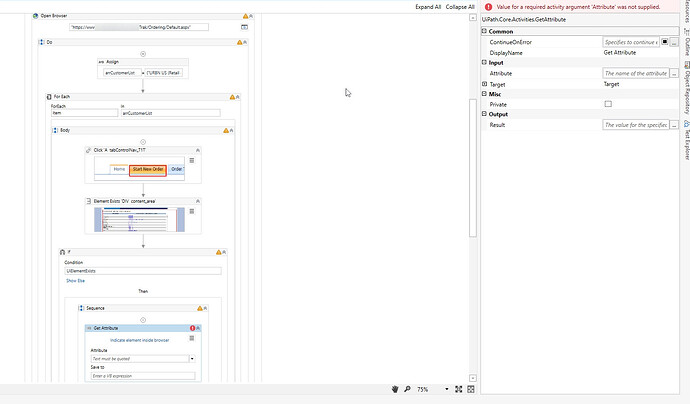Image resolution: width=690 pixels, height=404 pixels.
Task: Collapse the Input properties group
Action: pos(484,62)
